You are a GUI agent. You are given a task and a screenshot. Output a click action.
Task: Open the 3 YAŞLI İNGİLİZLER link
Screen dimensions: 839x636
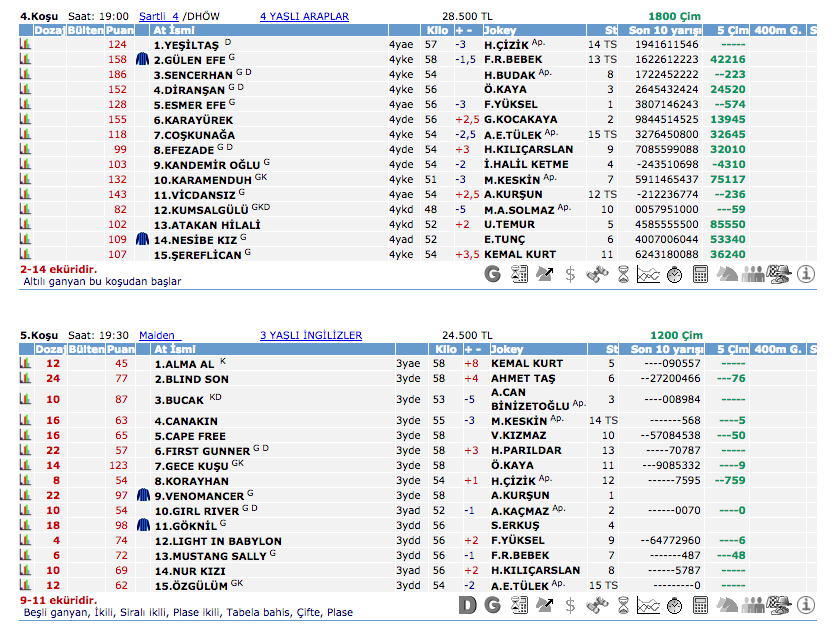(x=310, y=336)
